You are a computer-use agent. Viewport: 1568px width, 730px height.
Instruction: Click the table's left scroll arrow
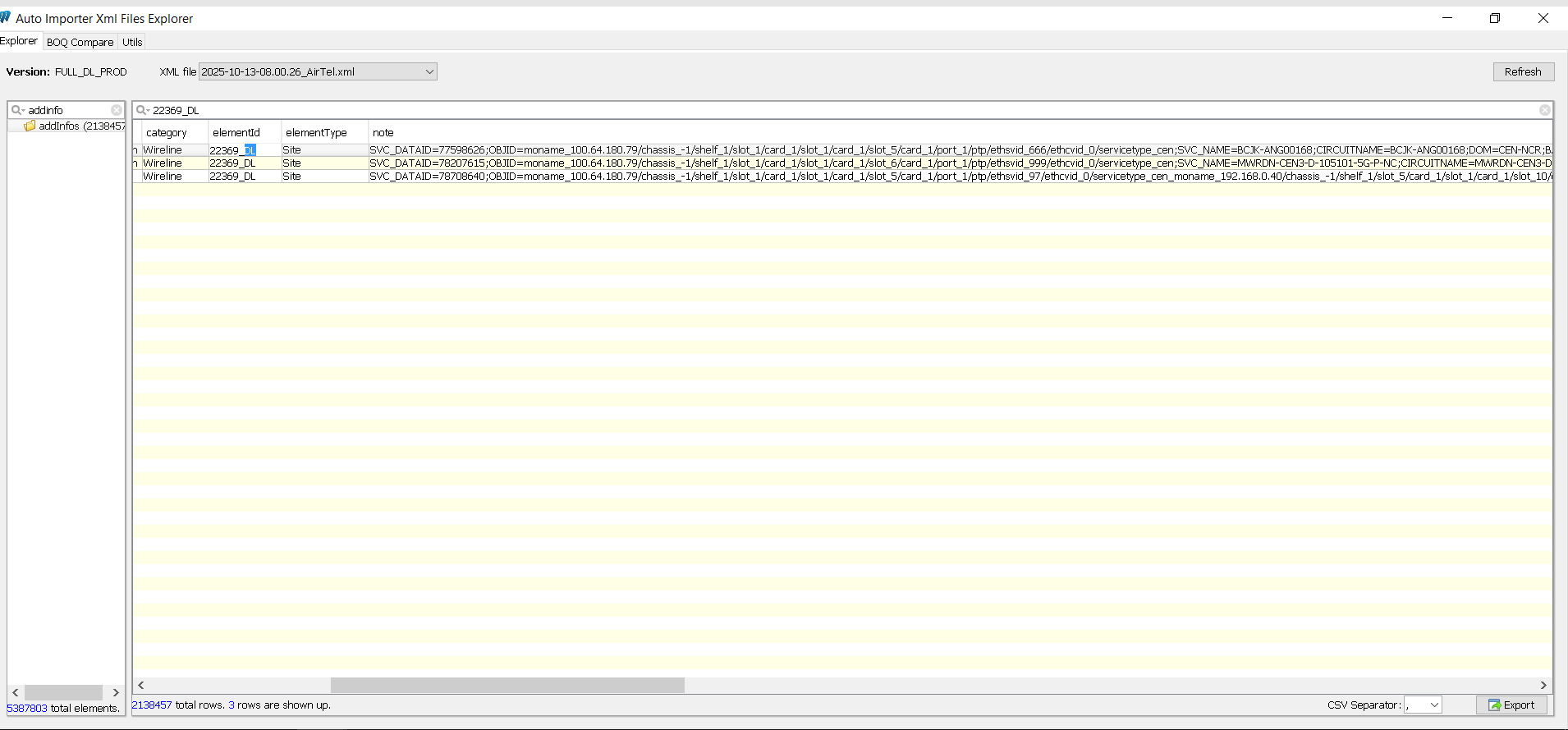(141, 685)
